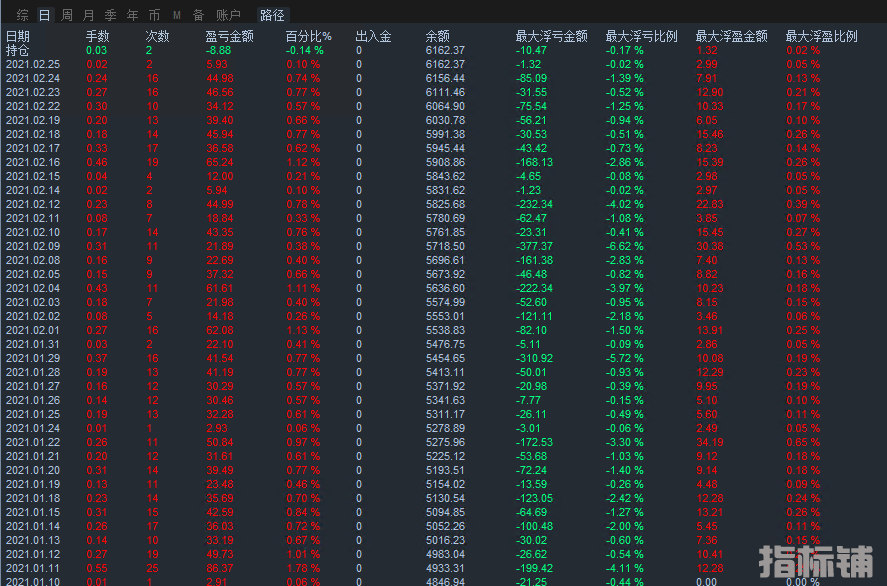Click the 路径 path button
The image size is (887, 586).
pos(272,15)
